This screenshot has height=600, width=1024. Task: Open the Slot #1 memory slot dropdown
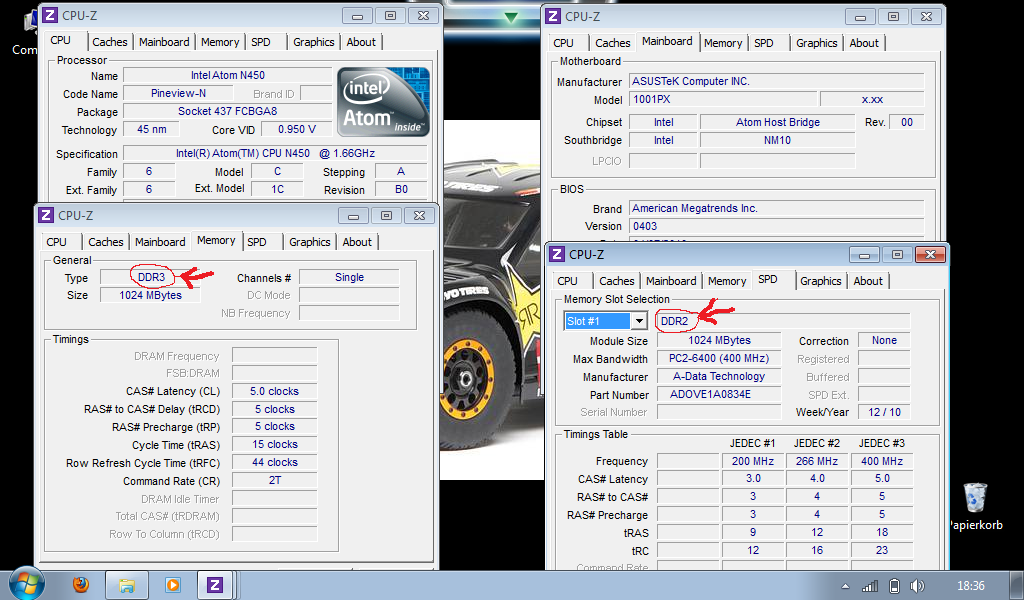click(639, 321)
